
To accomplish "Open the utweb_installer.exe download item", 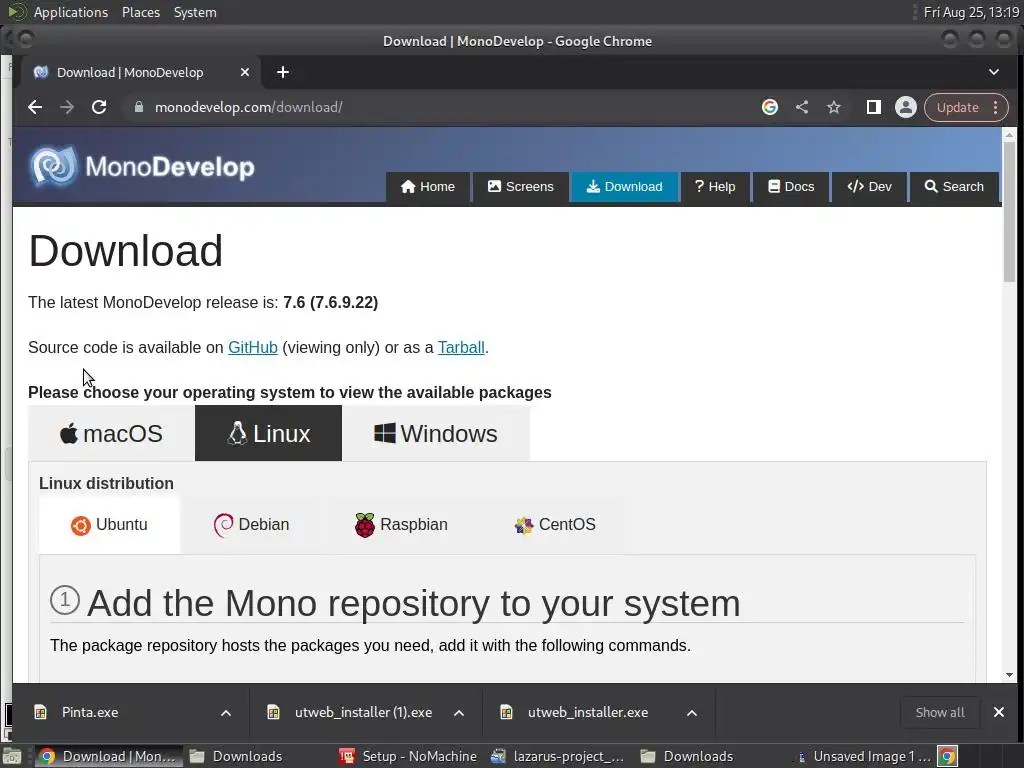I will 588,712.
